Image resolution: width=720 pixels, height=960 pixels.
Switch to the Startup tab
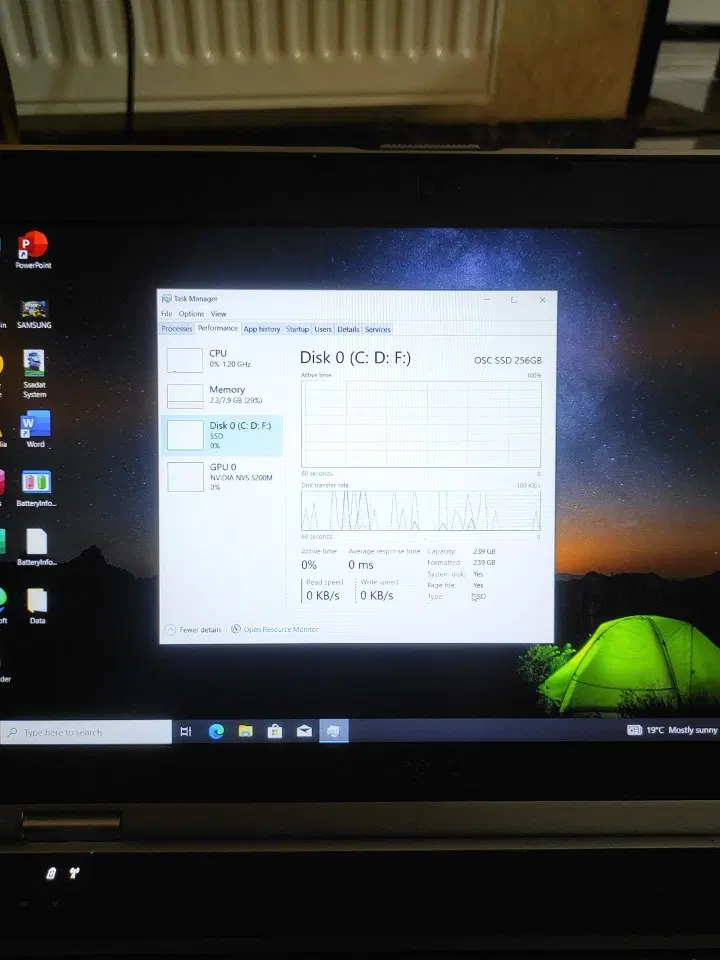point(298,329)
